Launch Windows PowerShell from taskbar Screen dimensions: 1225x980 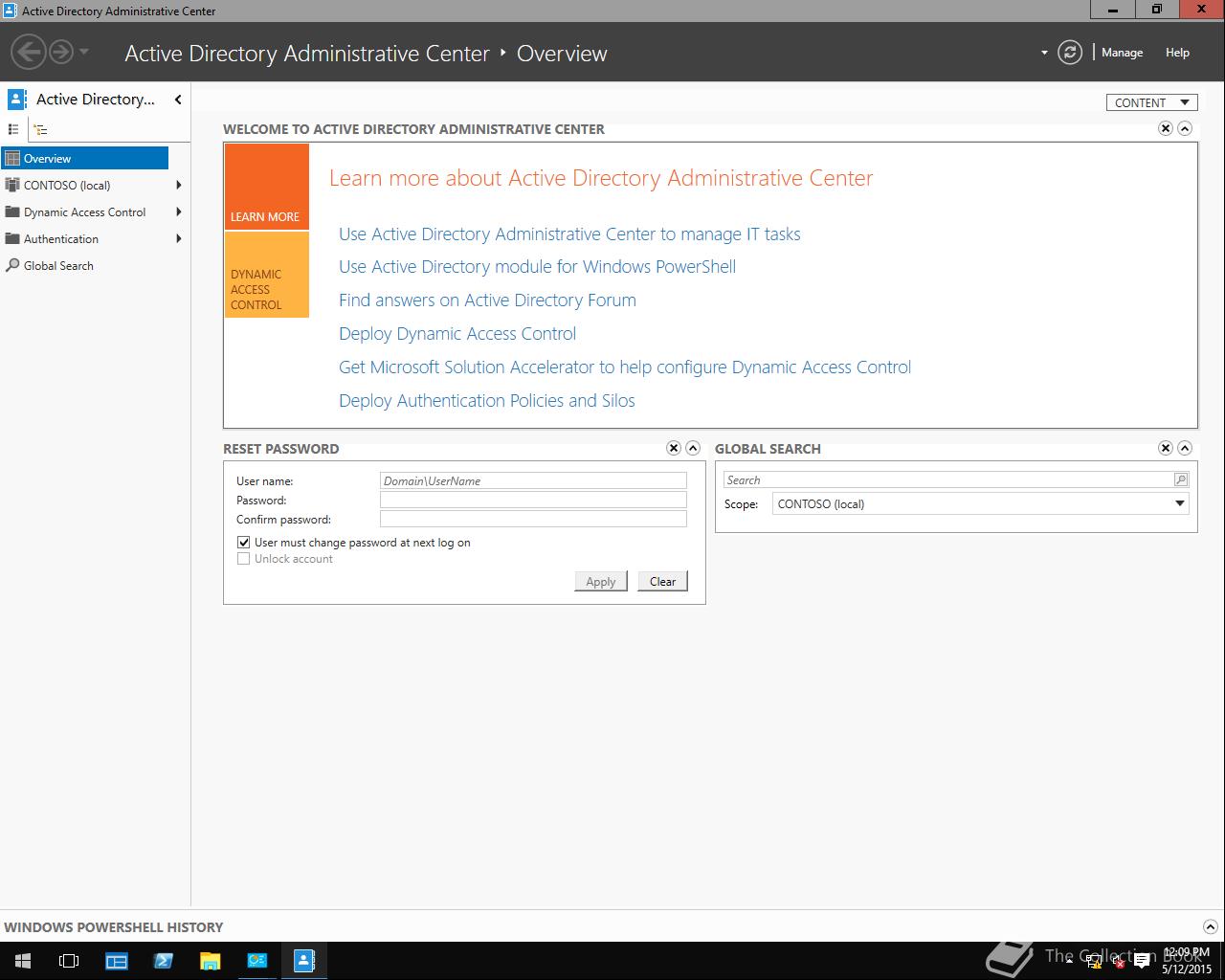tap(164, 961)
